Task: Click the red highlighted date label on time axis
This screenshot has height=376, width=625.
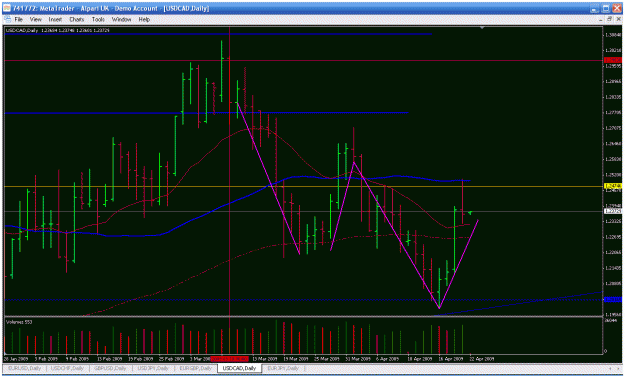Action: (x=230, y=358)
